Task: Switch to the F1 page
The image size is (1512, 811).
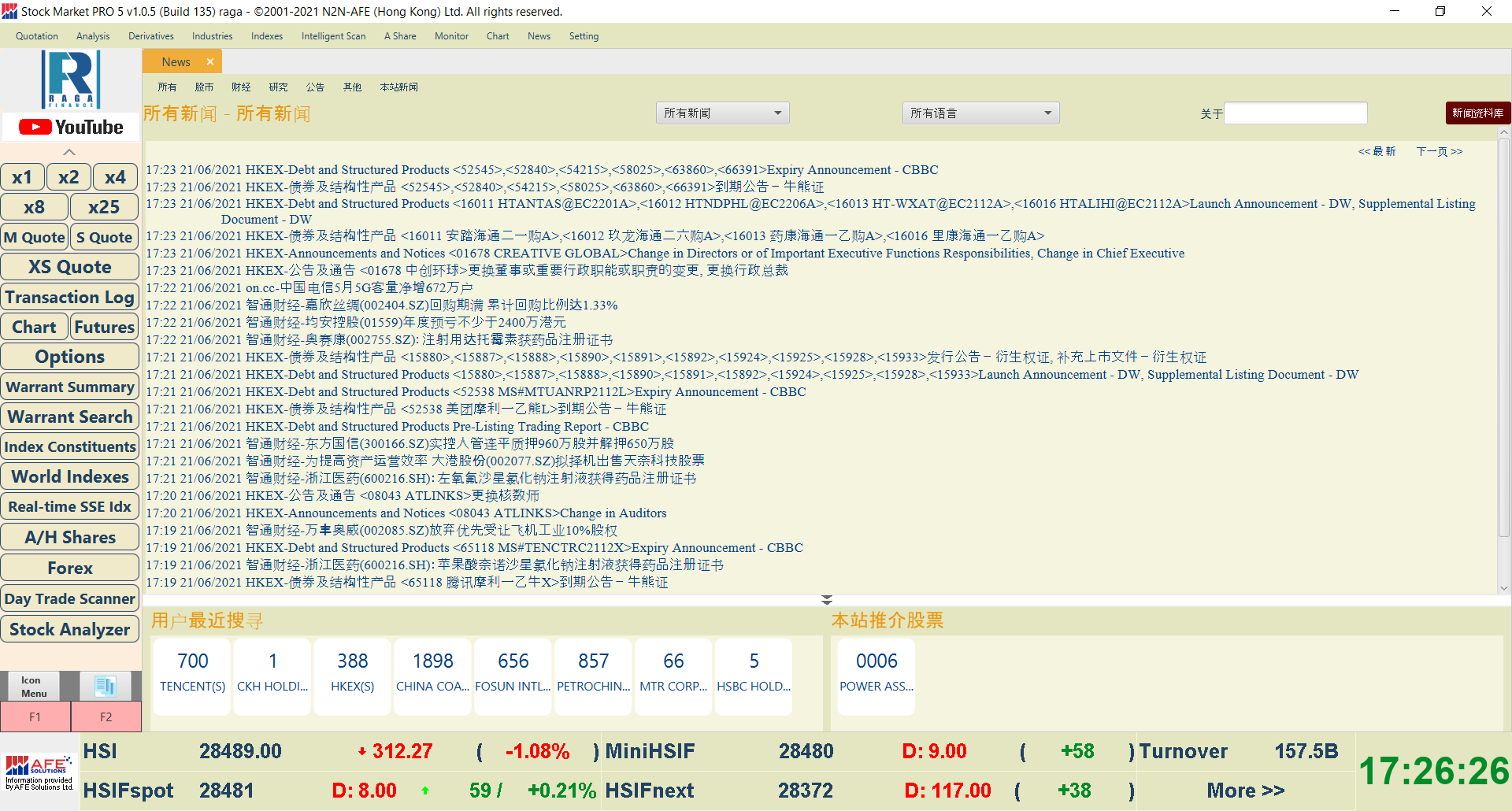Action: (35, 717)
